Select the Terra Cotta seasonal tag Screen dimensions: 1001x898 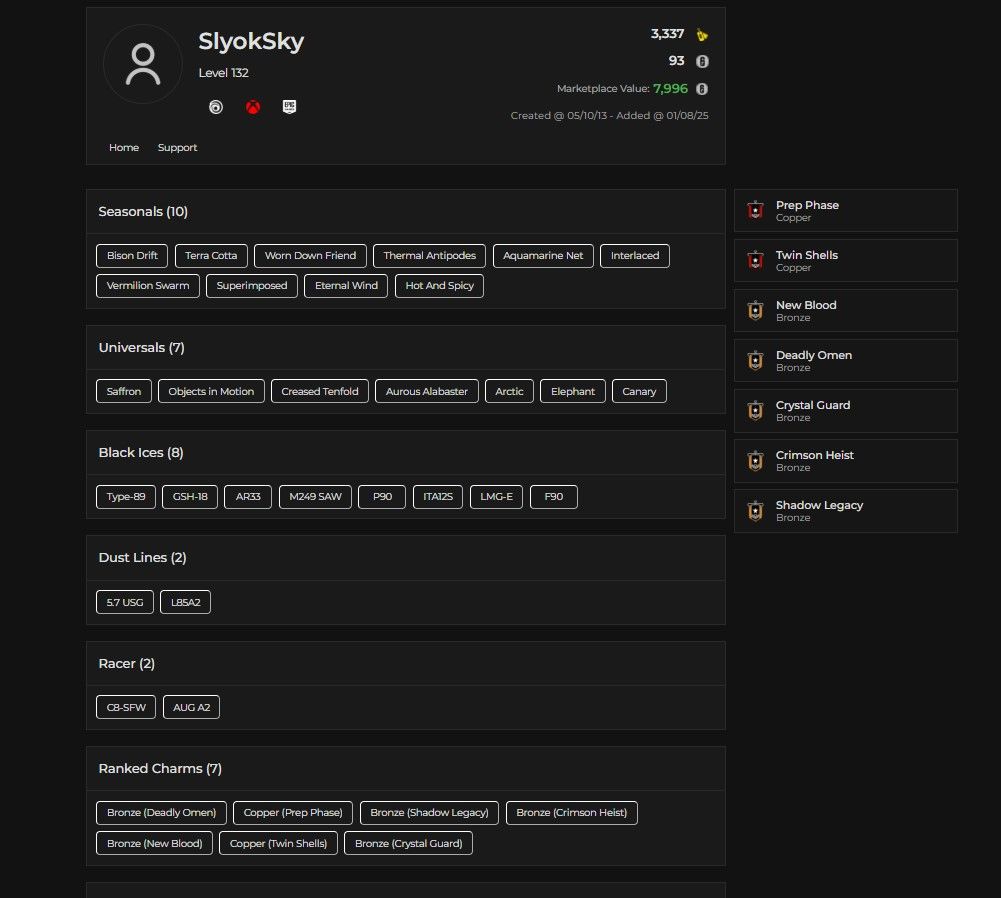tap(211, 255)
